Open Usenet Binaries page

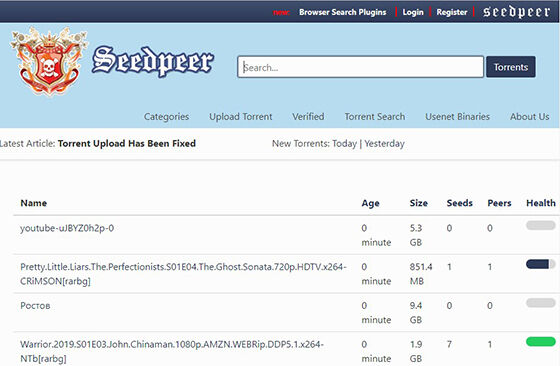tap(458, 117)
